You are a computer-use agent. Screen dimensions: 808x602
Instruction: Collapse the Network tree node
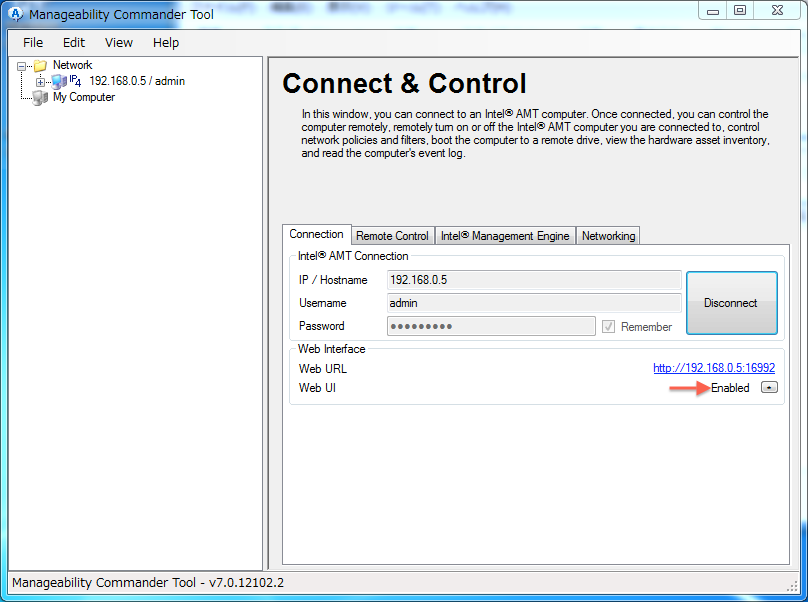coord(21,66)
